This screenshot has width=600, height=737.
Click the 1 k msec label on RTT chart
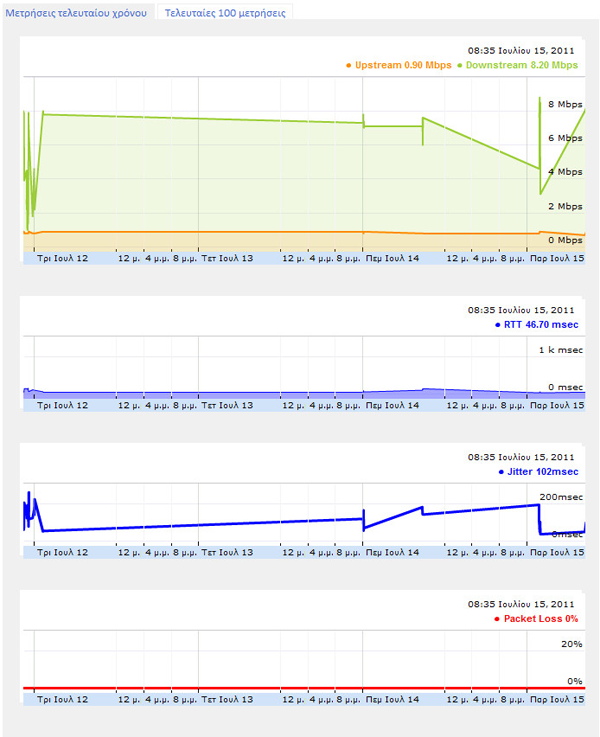click(561, 350)
